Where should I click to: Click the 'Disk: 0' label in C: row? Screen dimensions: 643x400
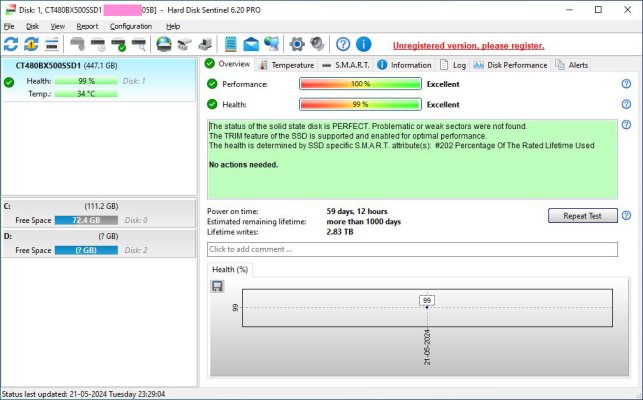pyautogui.click(x=136, y=220)
